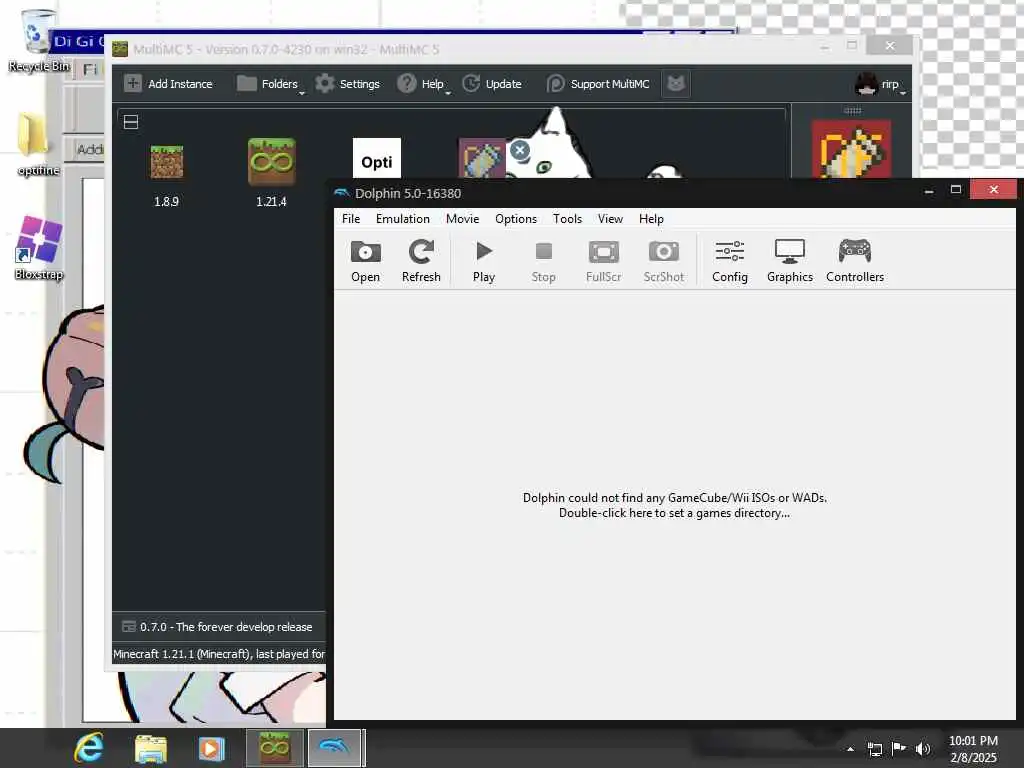Image resolution: width=1024 pixels, height=768 pixels.
Task: Select the Opti instance icon
Action: pyautogui.click(x=377, y=157)
